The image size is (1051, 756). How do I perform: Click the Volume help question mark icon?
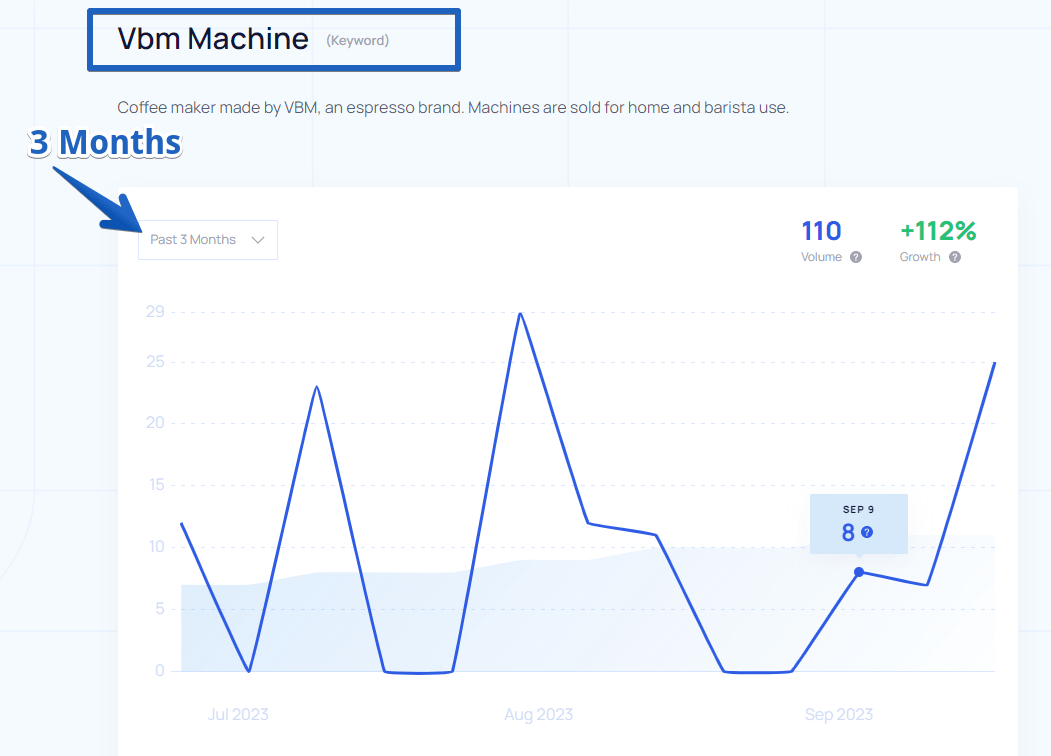click(x=856, y=257)
